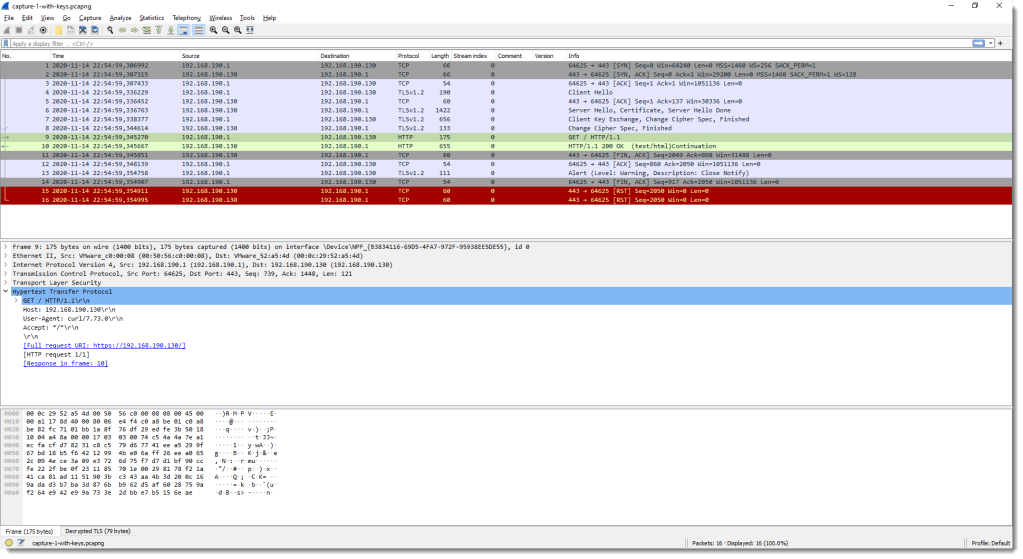Open the Statistics menu
The width and height of the screenshot is (1023, 559).
tap(151, 18)
